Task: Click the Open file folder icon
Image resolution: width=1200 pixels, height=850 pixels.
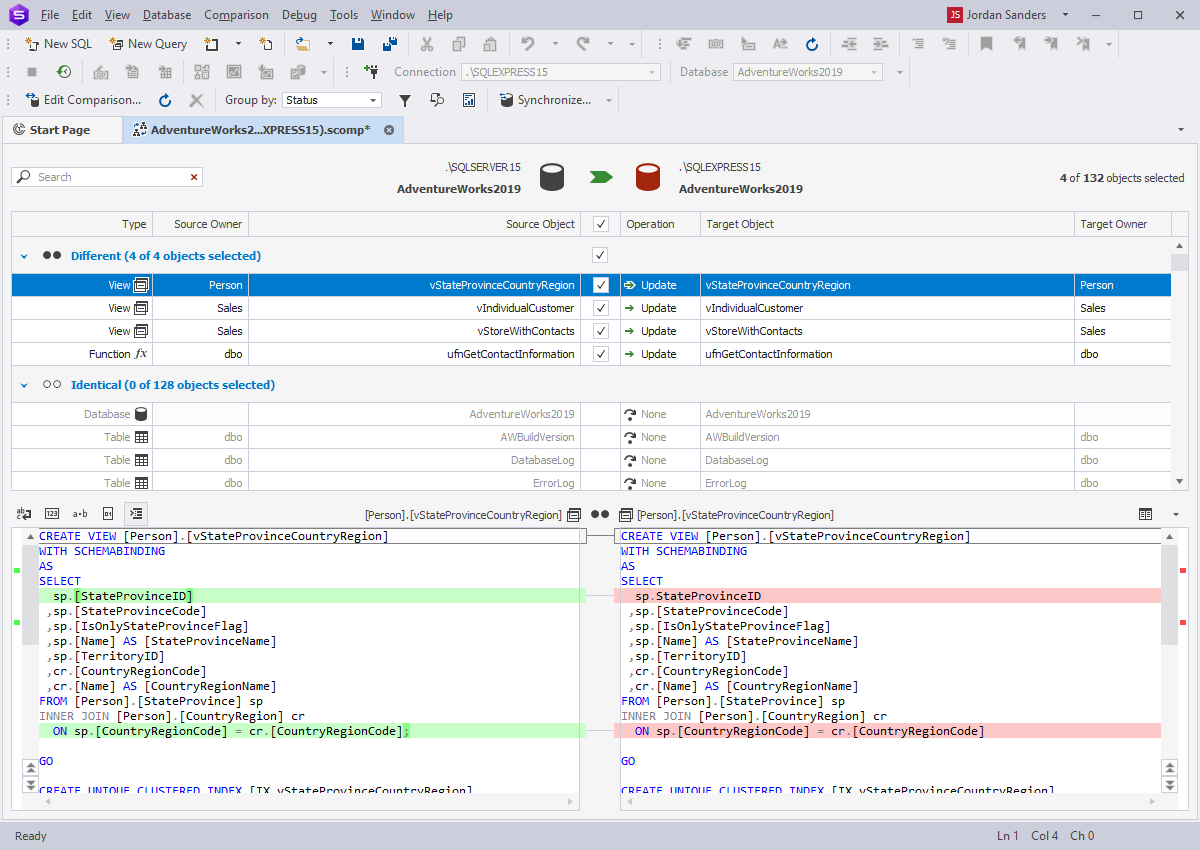Action: pos(303,44)
